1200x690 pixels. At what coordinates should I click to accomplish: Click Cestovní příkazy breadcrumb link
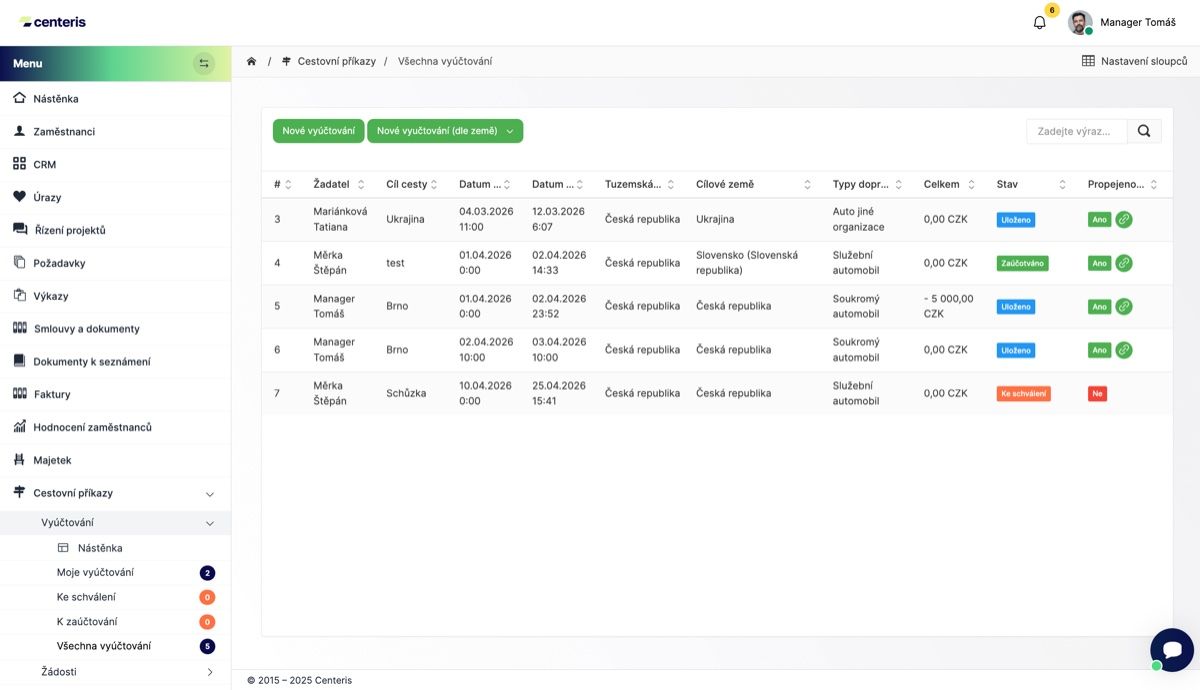point(336,61)
